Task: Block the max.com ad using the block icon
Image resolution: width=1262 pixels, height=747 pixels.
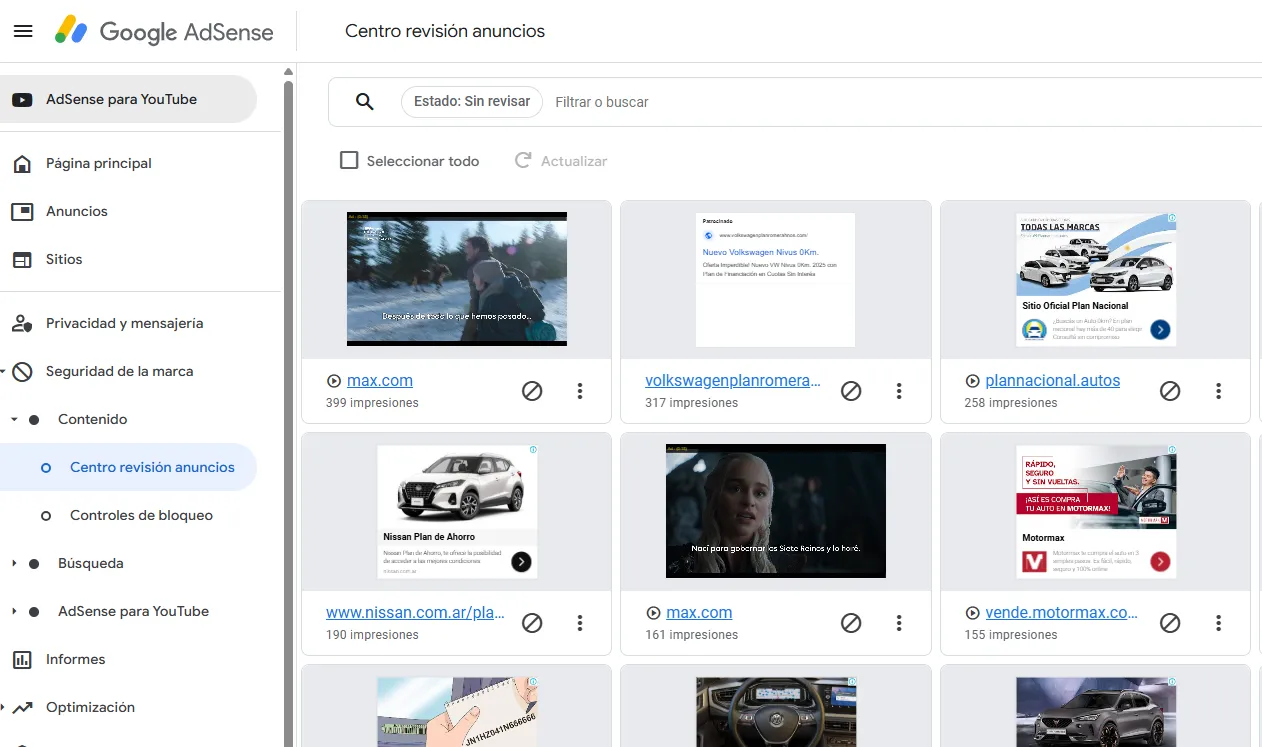Action: pyautogui.click(x=532, y=391)
